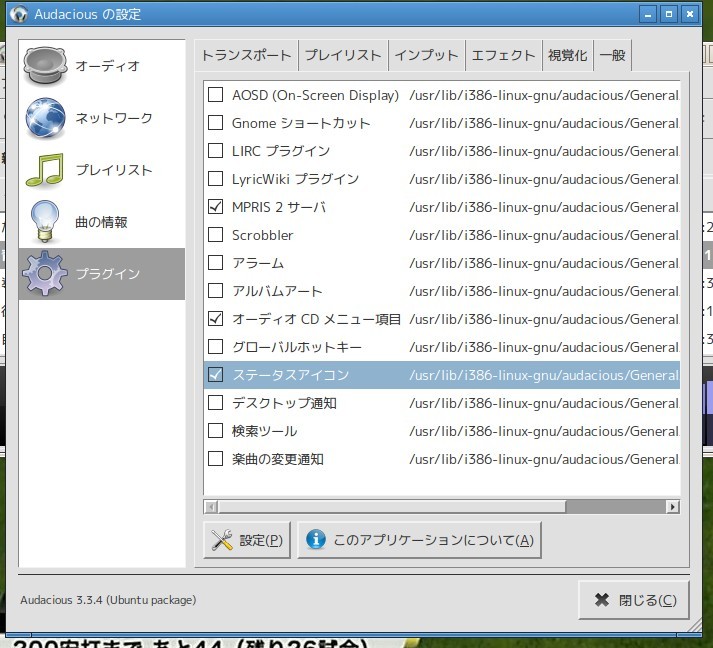Click the horizontal scrollbar thumb
The height and width of the screenshot is (648, 713).
(x=392, y=507)
